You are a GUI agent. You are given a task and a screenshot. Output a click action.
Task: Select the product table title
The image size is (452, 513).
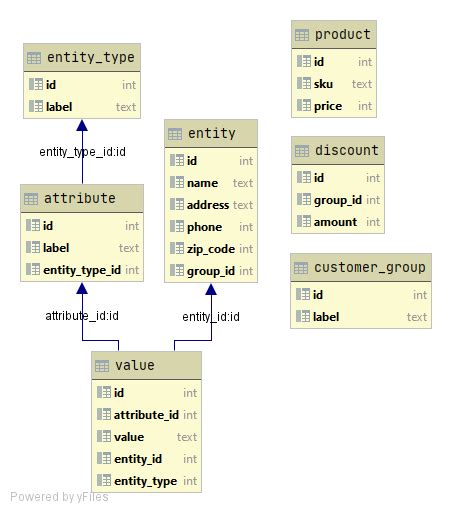pyautogui.click(x=343, y=35)
